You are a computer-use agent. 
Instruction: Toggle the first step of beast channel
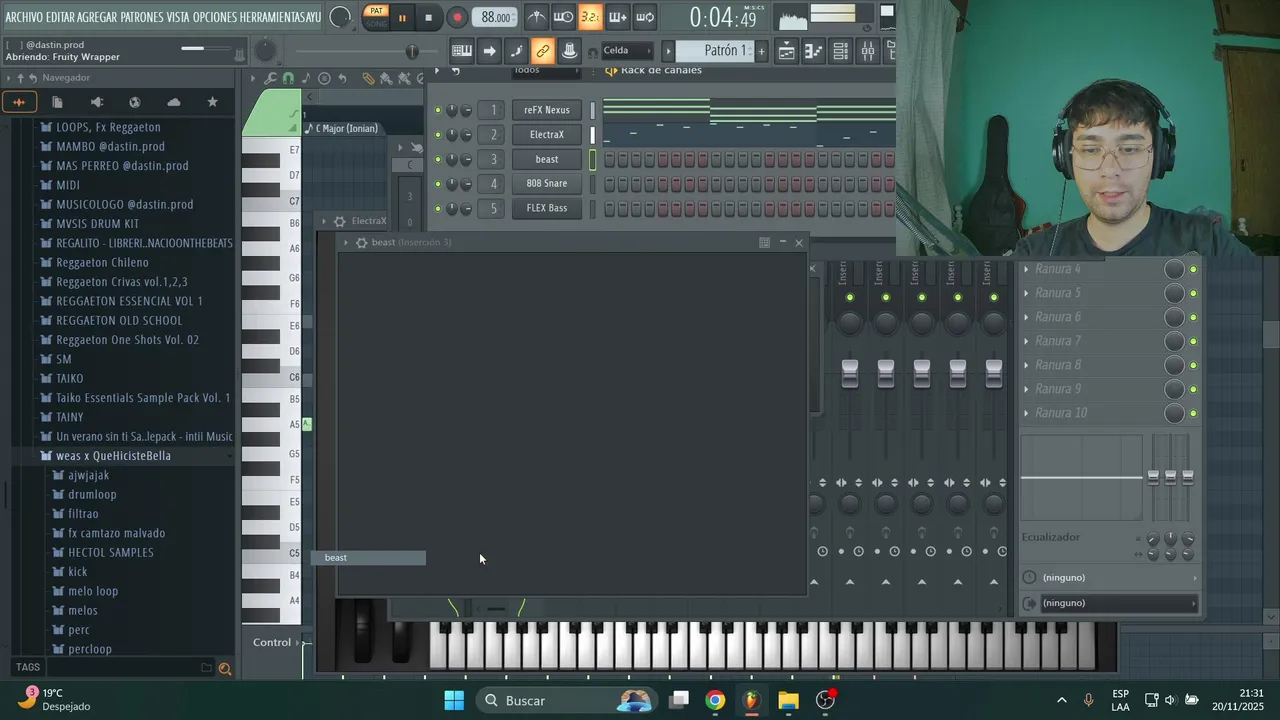point(609,160)
